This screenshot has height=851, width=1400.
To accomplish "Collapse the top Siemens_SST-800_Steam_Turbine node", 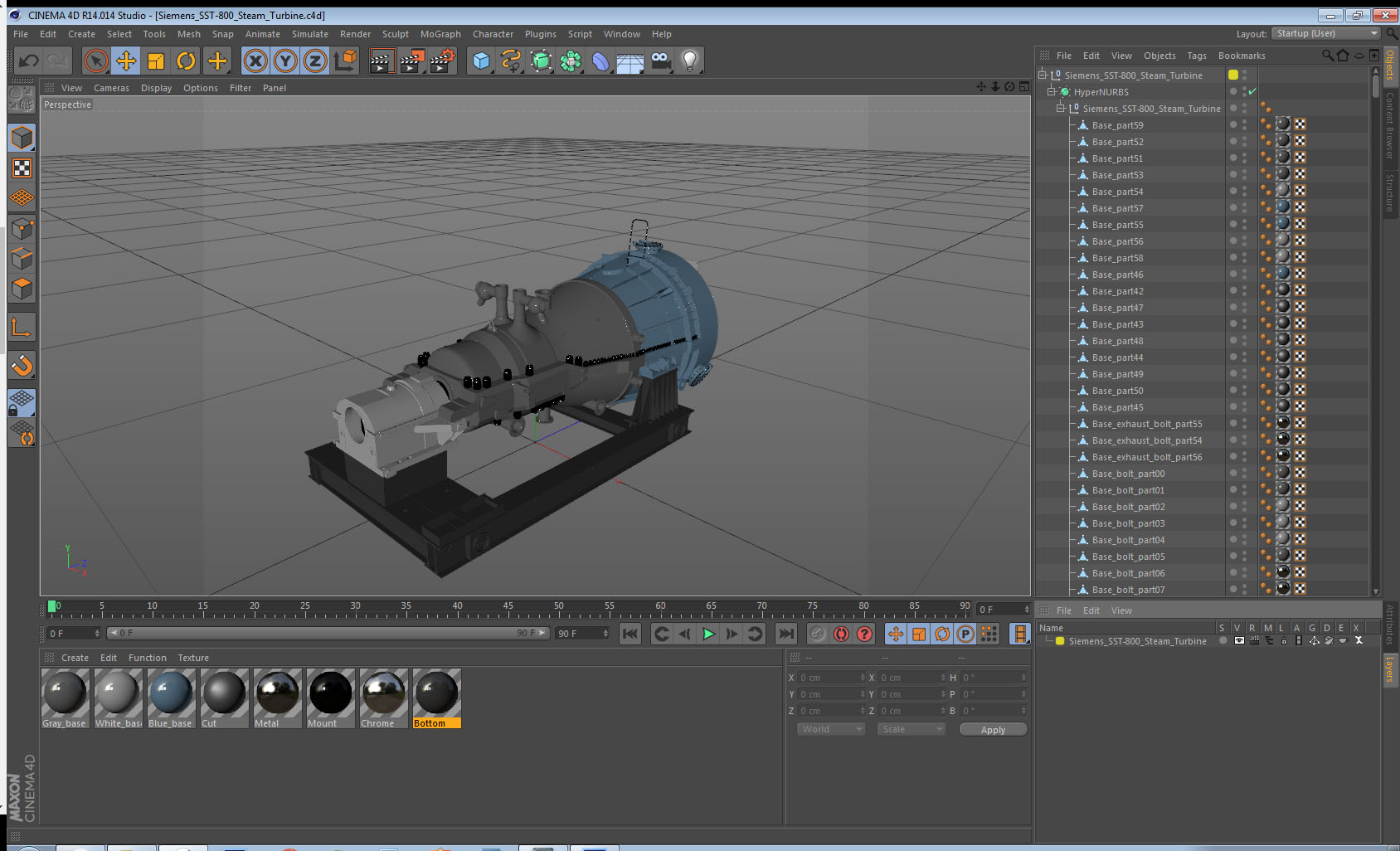I will [x=1043, y=75].
